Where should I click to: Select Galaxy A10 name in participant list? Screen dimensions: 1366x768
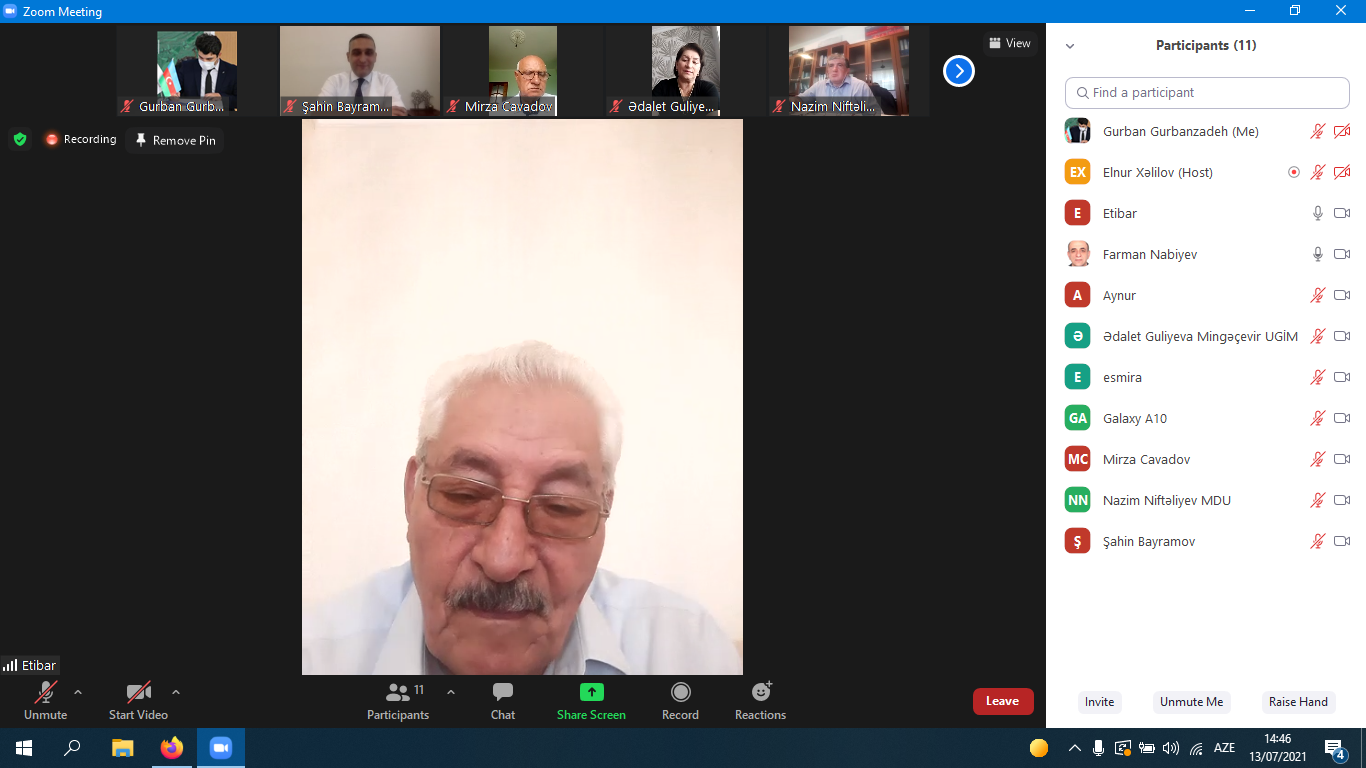[x=1135, y=418]
